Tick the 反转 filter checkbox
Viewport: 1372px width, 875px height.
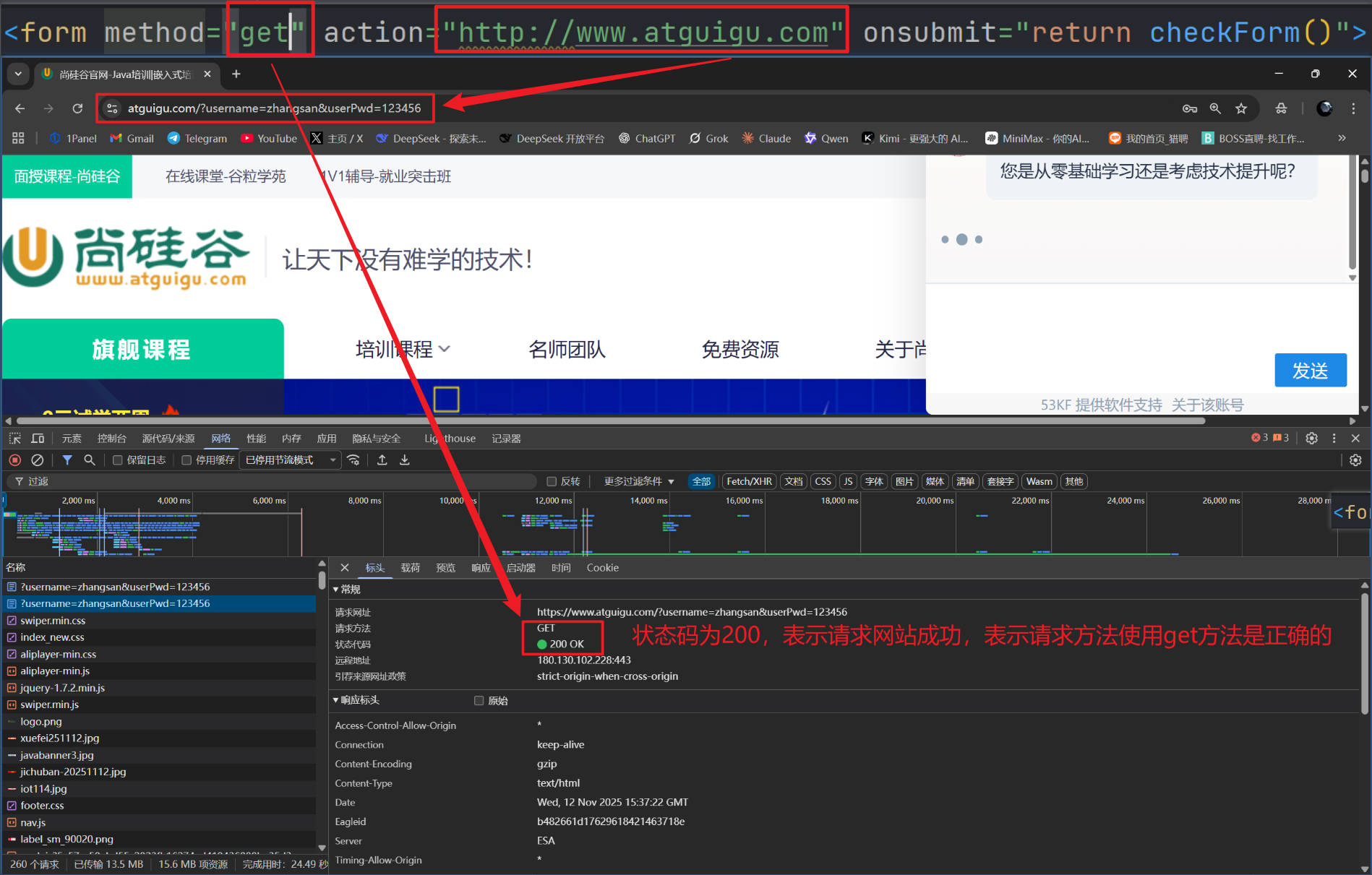552,482
